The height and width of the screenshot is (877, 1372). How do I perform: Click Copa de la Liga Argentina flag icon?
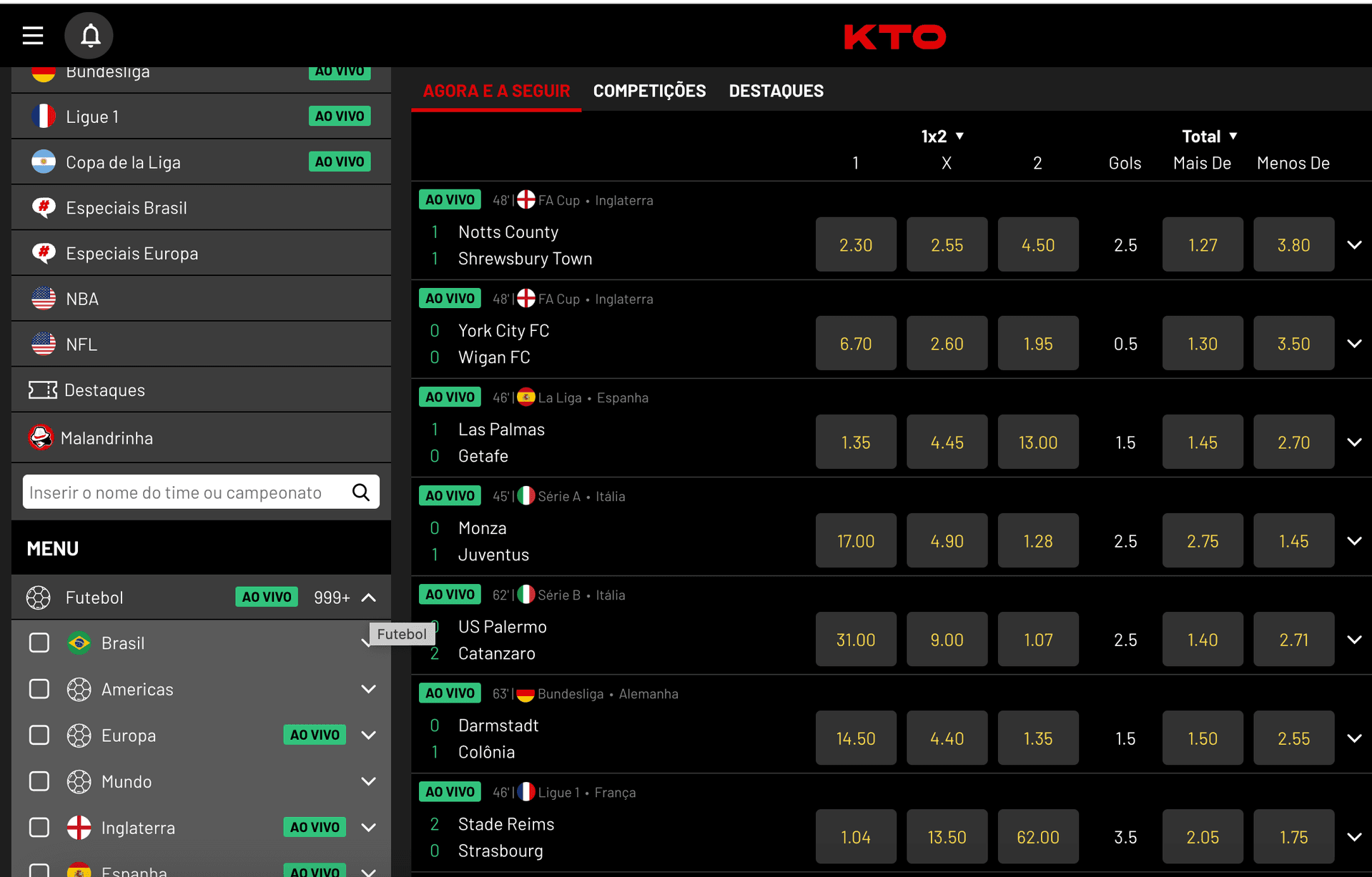pos(44,162)
